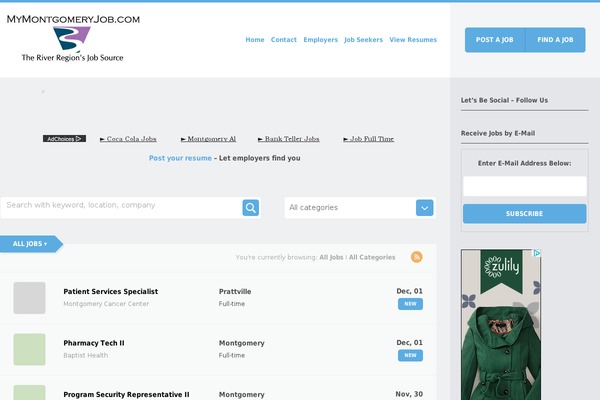This screenshot has height=400, width=600.
Task: Click the Let's Be Social - Follow Us heading
Action: (504, 100)
